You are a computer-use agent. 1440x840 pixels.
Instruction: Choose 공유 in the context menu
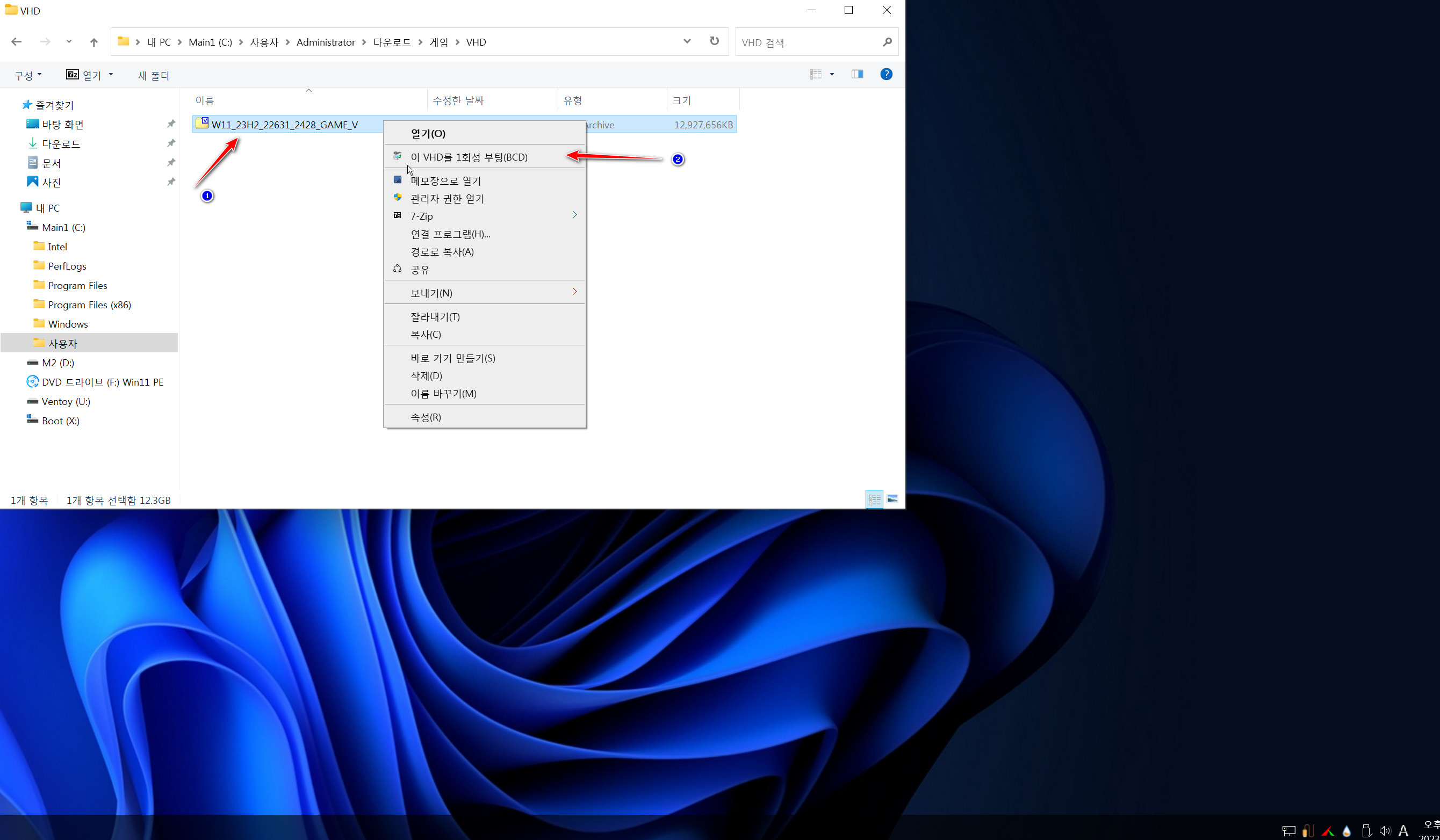(485, 269)
